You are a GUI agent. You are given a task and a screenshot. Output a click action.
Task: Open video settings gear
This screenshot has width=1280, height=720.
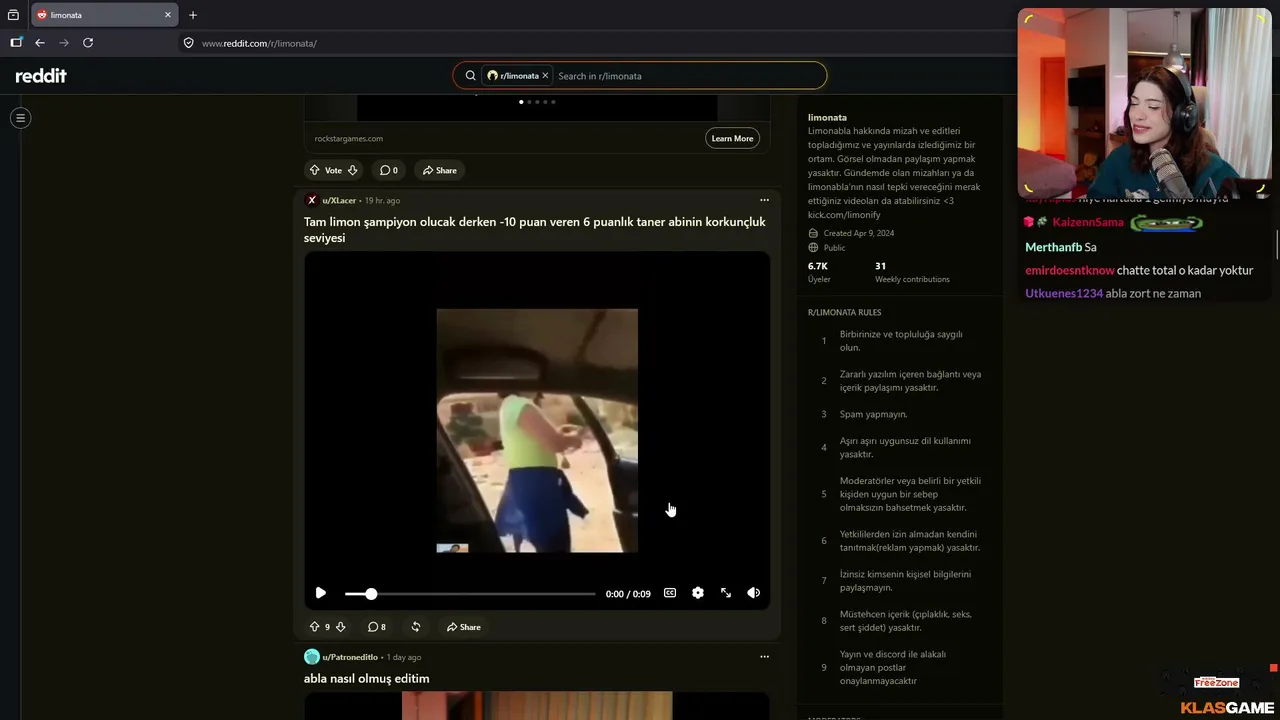click(698, 593)
